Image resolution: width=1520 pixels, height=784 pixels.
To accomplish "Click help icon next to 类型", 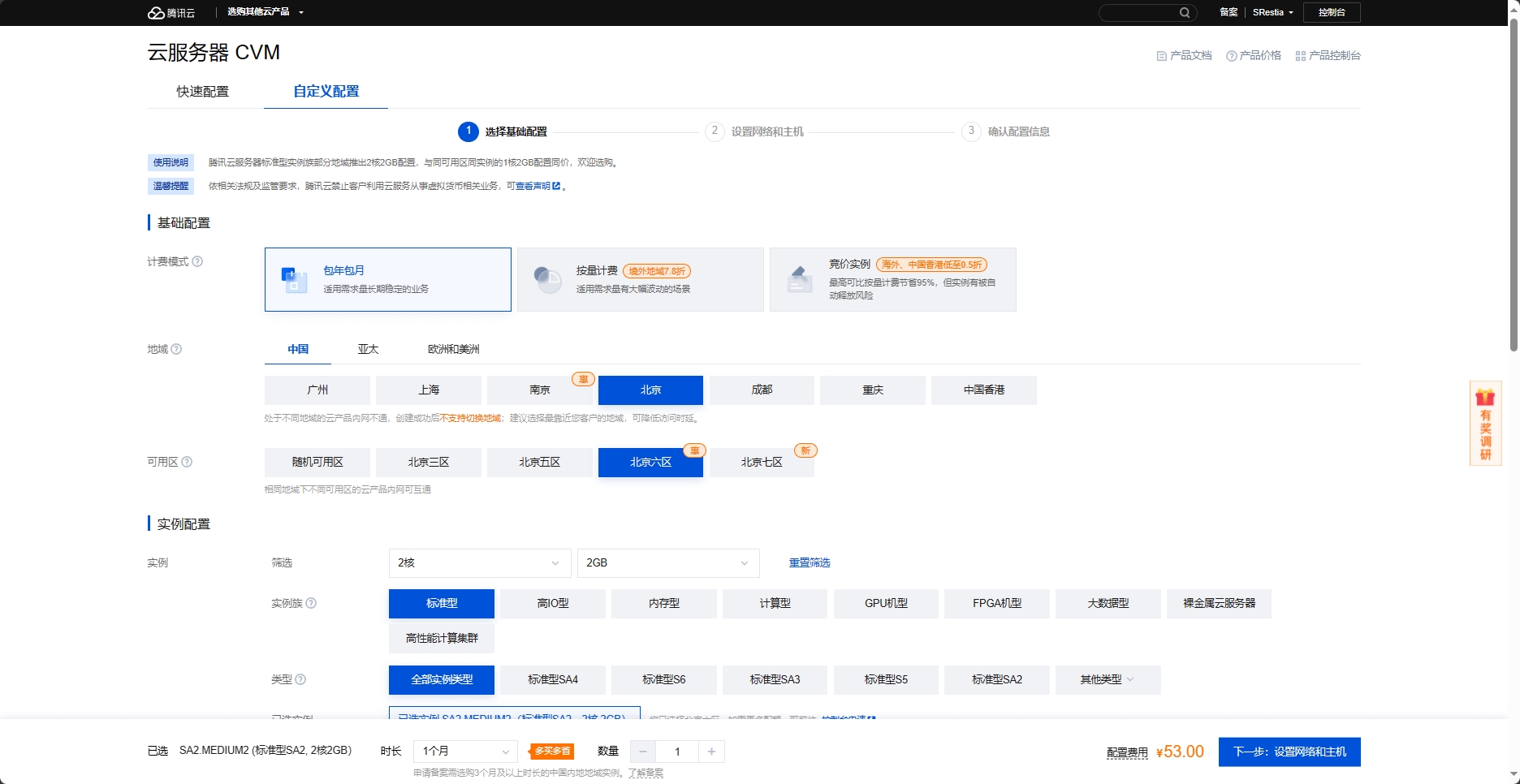I will tap(300, 679).
